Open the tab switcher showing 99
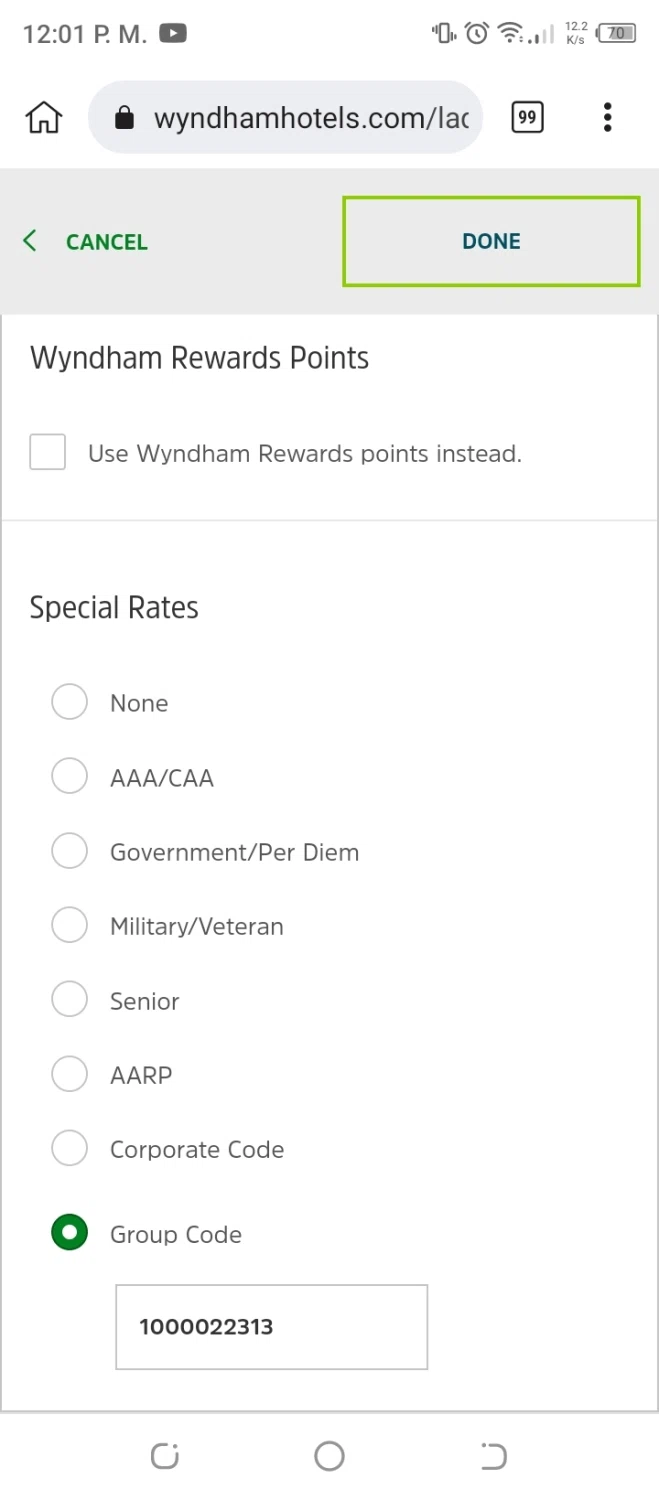This screenshot has height=1500, width=659. pyautogui.click(x=527, y=118)
